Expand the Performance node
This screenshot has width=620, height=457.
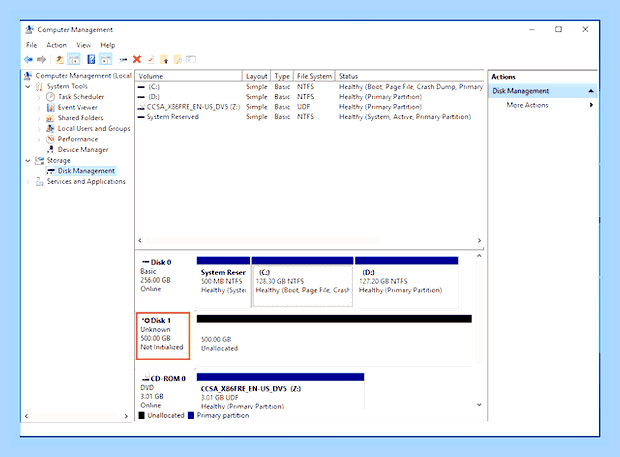tap(39, 140)
